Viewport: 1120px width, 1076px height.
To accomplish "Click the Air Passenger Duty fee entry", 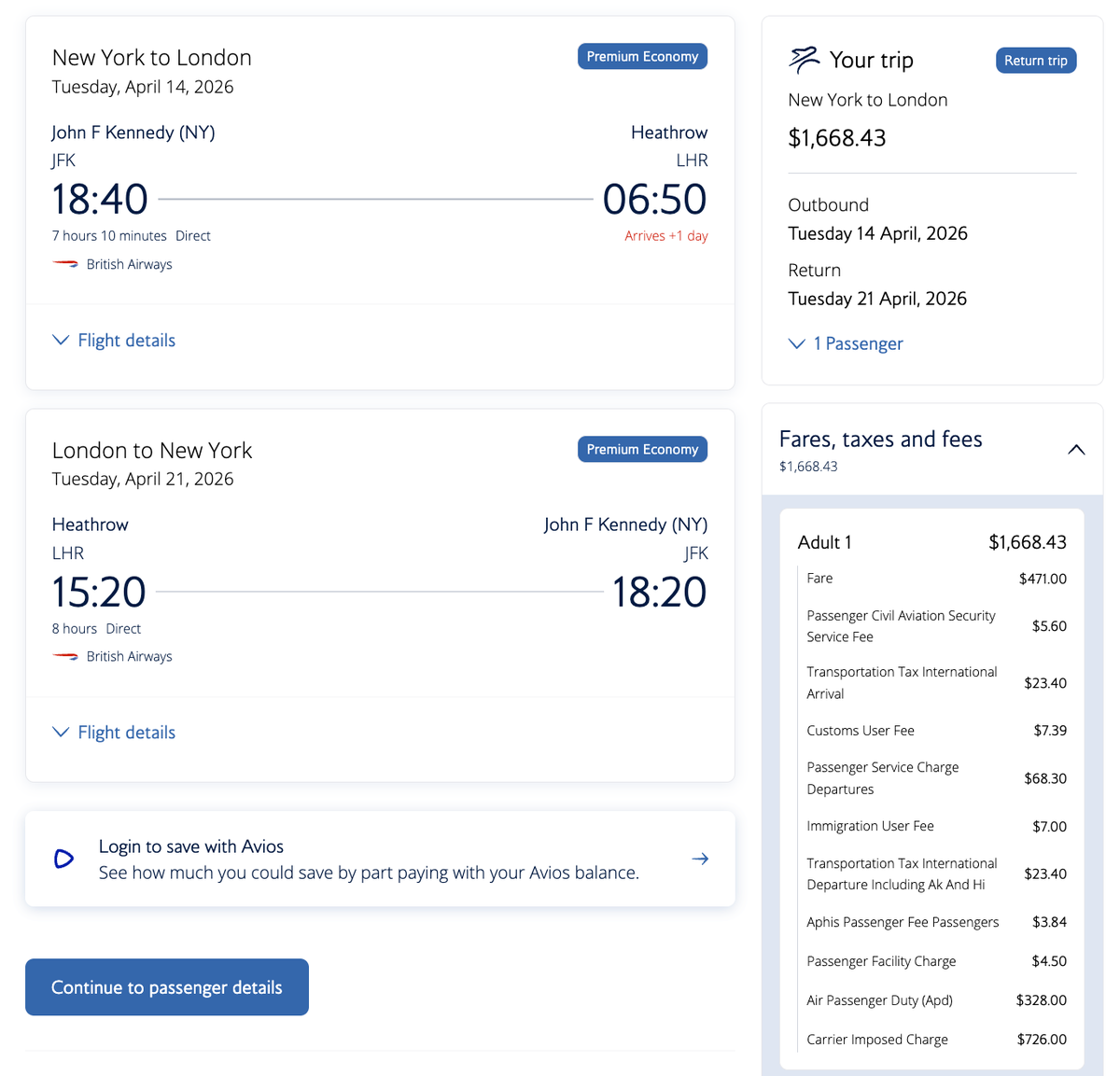I will pos(878,999).
